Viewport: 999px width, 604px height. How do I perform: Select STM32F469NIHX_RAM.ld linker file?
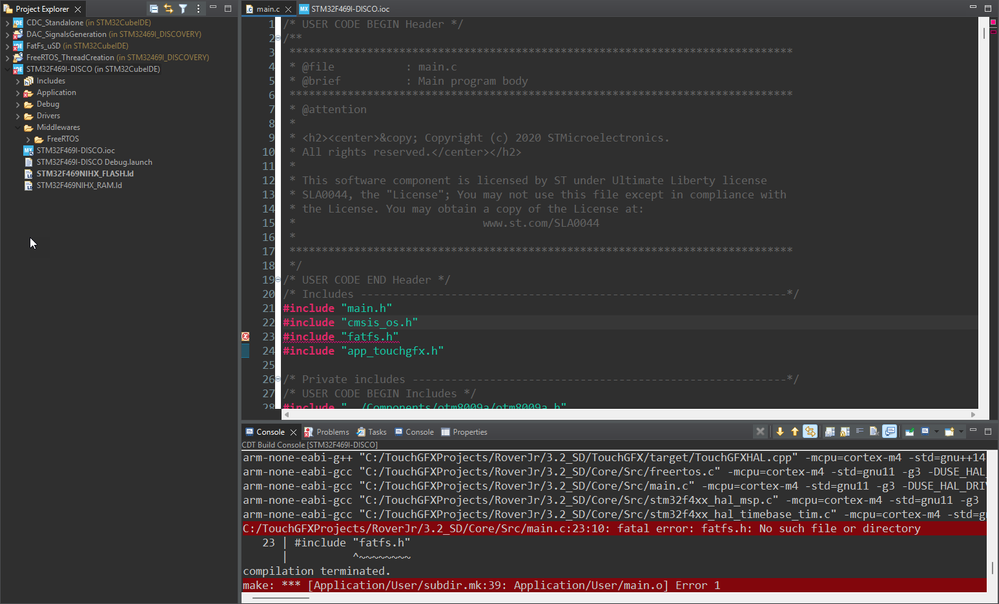point(79,185)
